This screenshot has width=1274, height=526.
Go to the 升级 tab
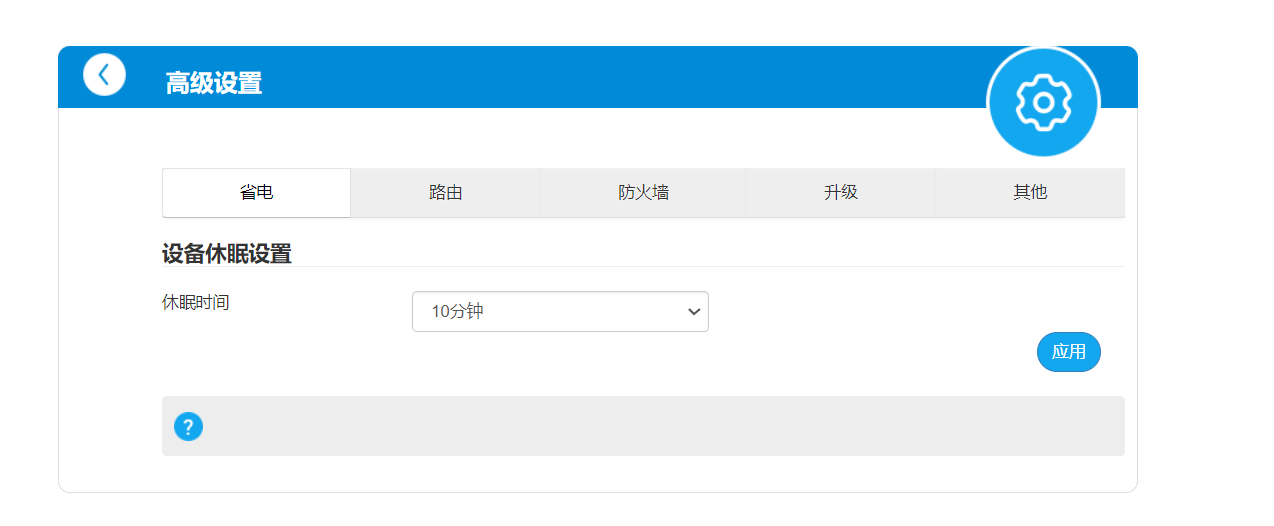[x=840, y=193]
